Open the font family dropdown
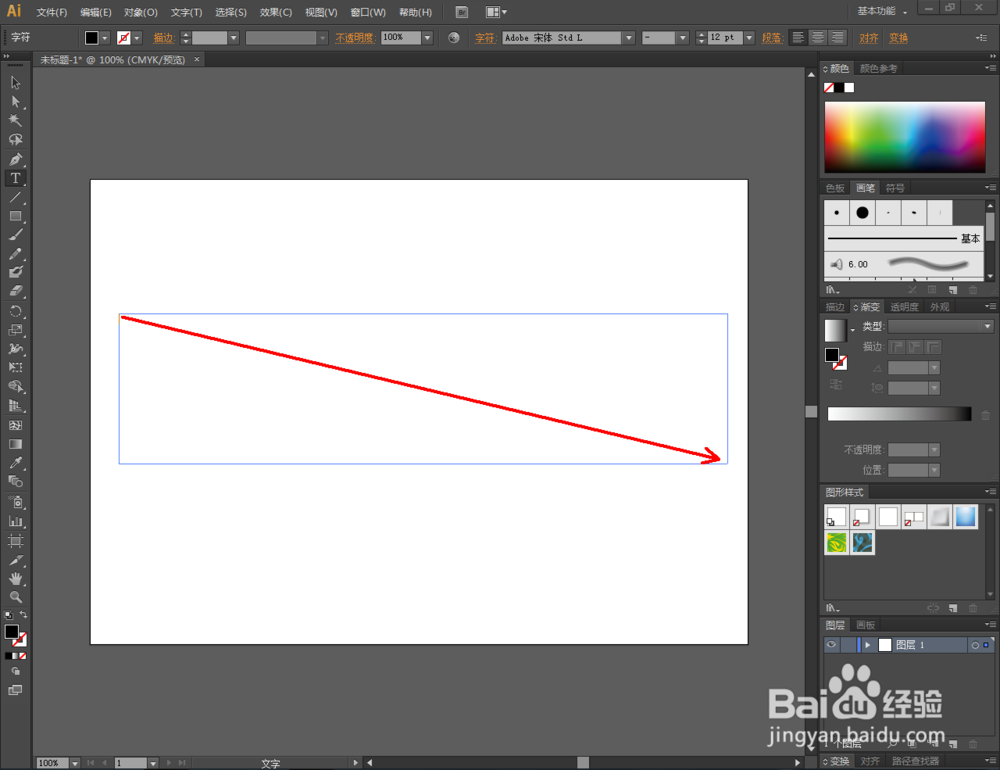This screenshot has height=770, width=1000. pos(629,38)
